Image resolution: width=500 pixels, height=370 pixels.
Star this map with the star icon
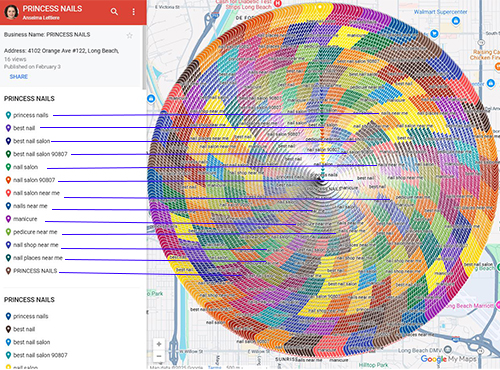130,35
